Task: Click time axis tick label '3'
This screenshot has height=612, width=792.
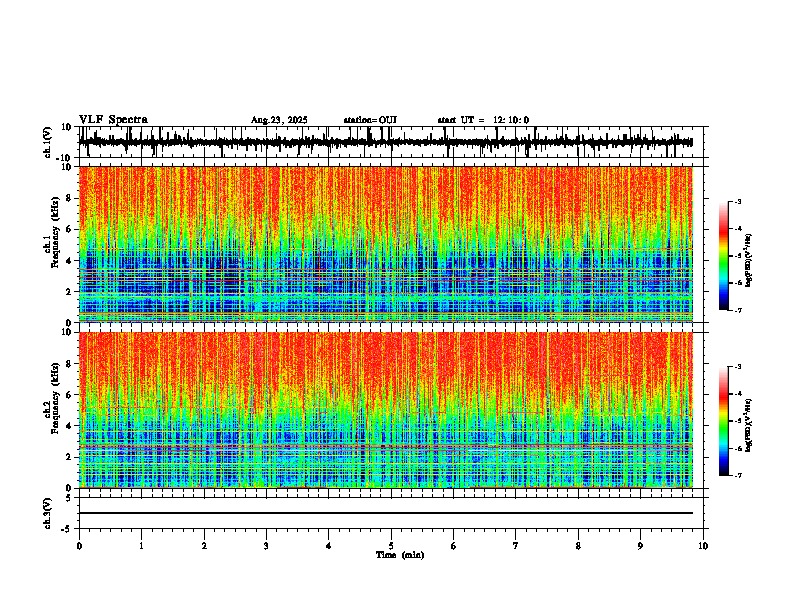Action: (x=266, y=546)
